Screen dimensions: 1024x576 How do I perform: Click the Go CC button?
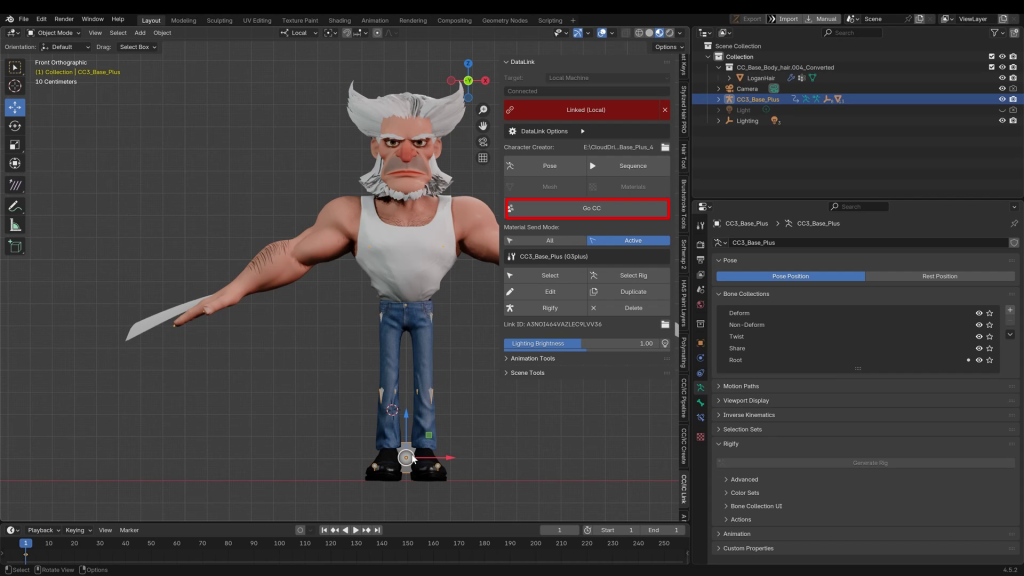pyautogui.click(x=590, y=208)
